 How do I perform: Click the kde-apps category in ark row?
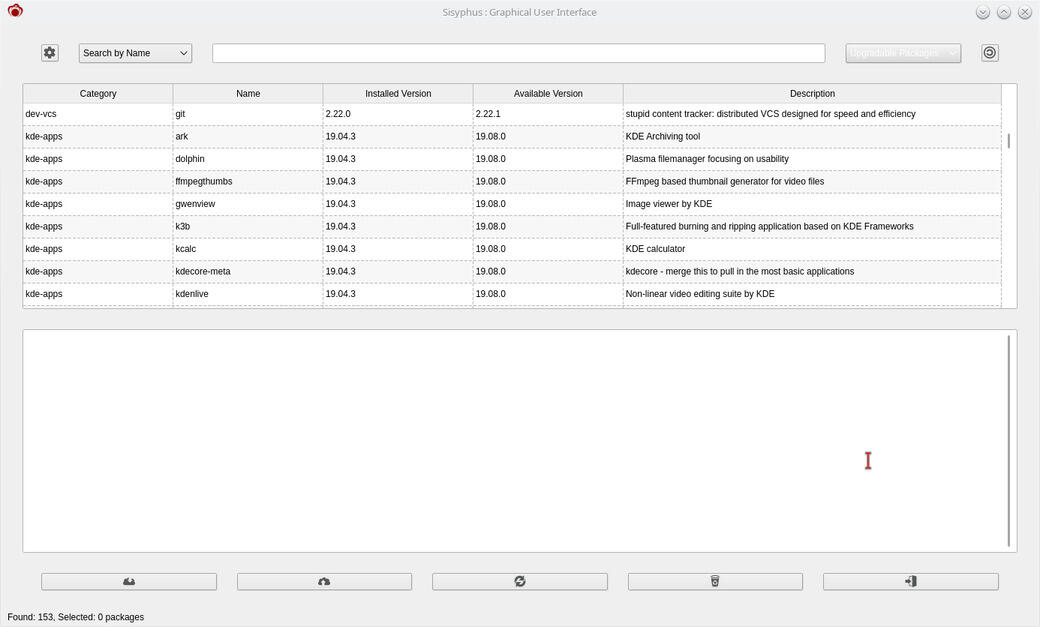[x=44, y=137]
